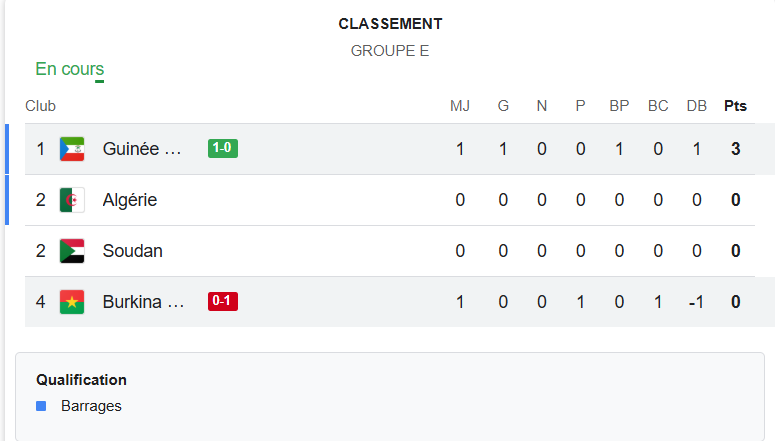The height and width of the screenshot is (441, 775).
Task: Select the En cours tab
Action: click(x=69, y=69)
